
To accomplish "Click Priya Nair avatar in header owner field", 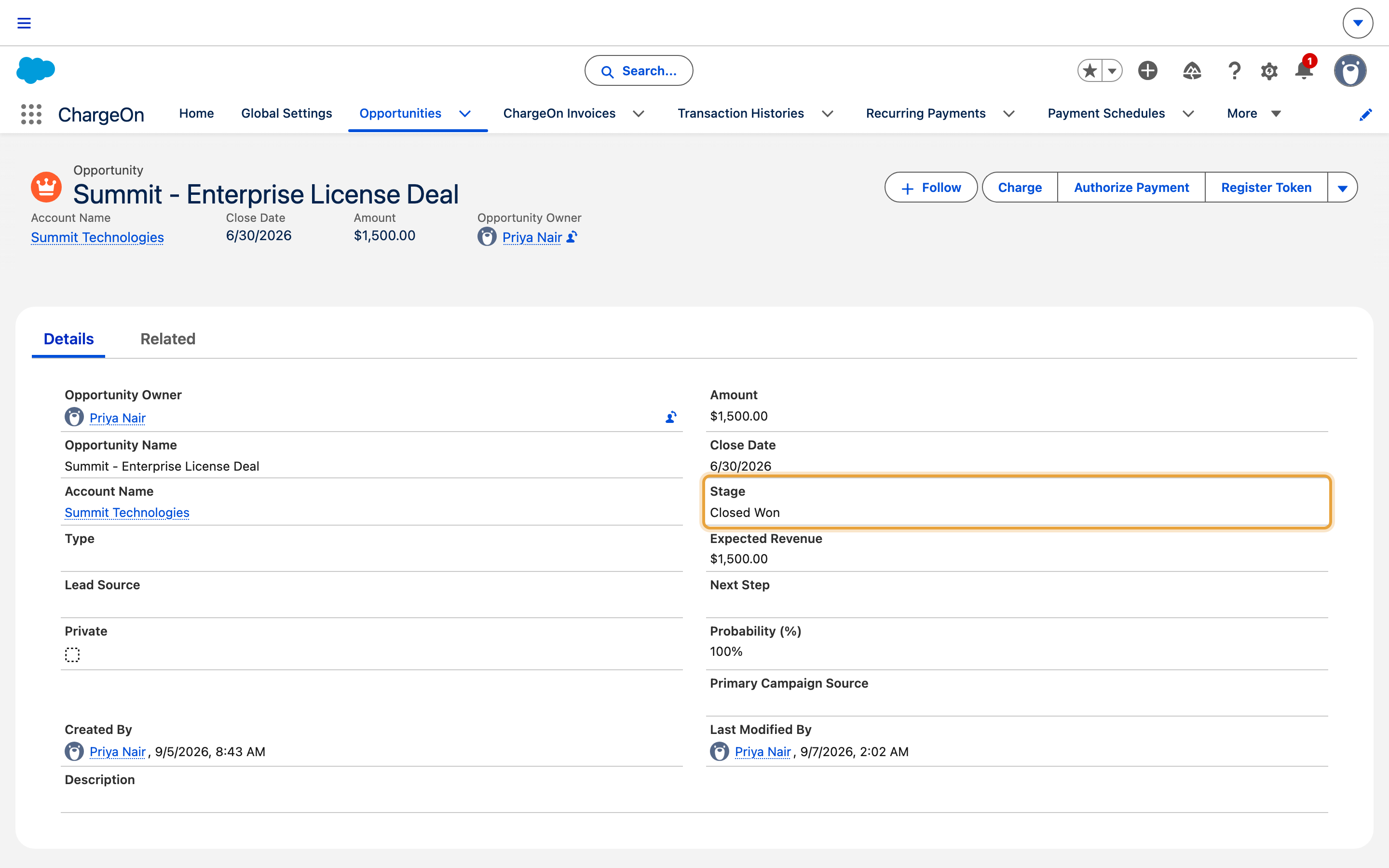I will pyautogui.click(x=487, y=236).
